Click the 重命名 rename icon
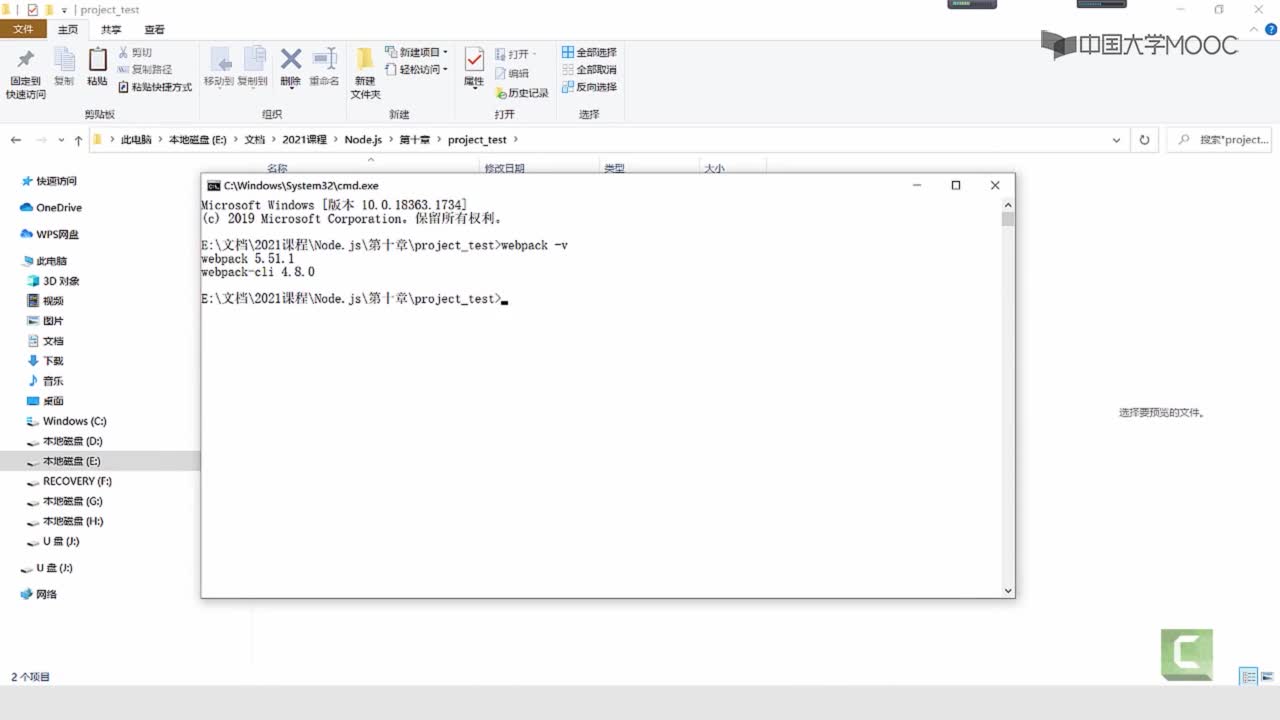 tap(324, 59)
